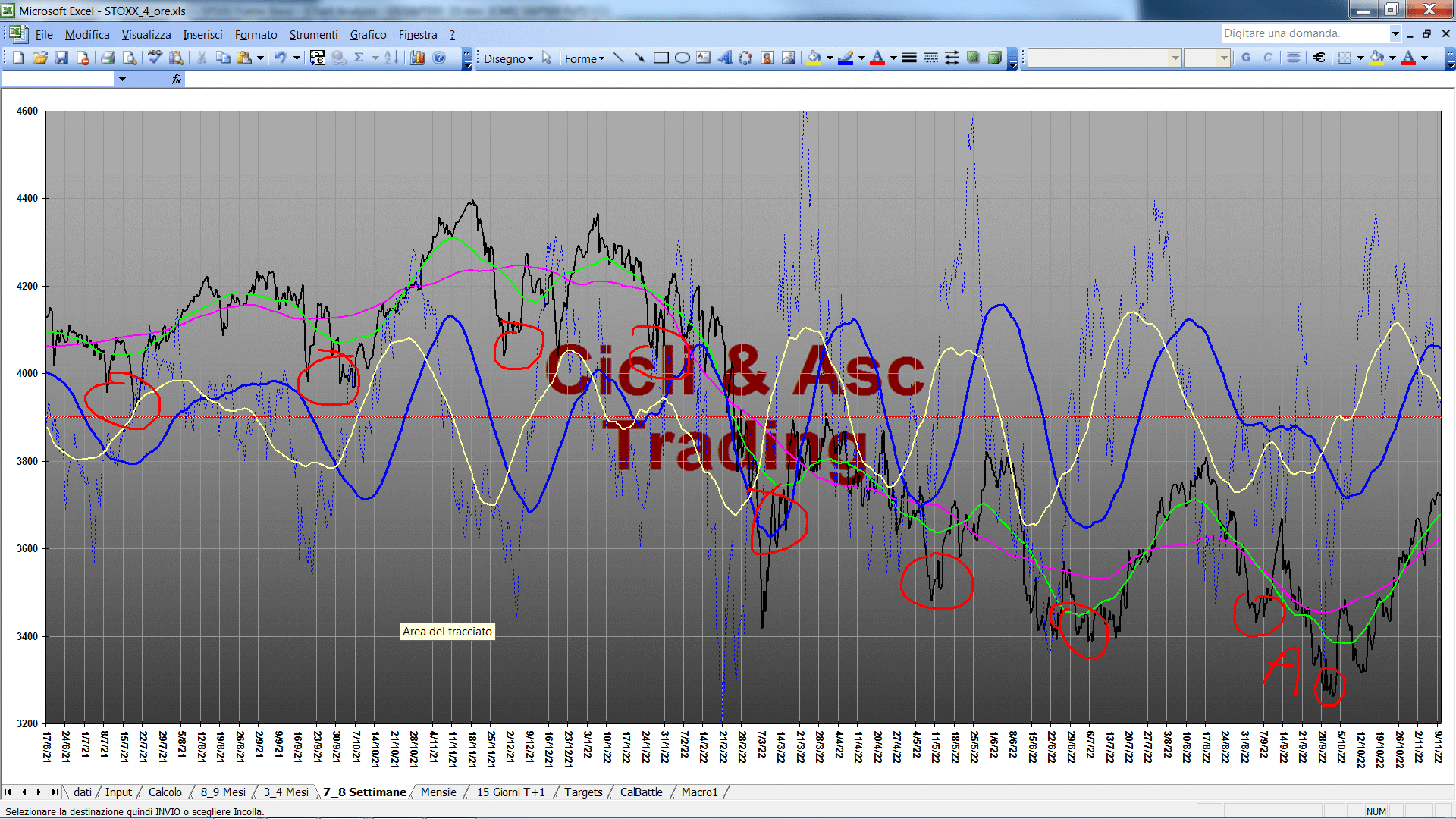Viewport: 1456px width, 819px height.
Task: Open Print Preview magnifier icon
Action: tap(130, 58)
